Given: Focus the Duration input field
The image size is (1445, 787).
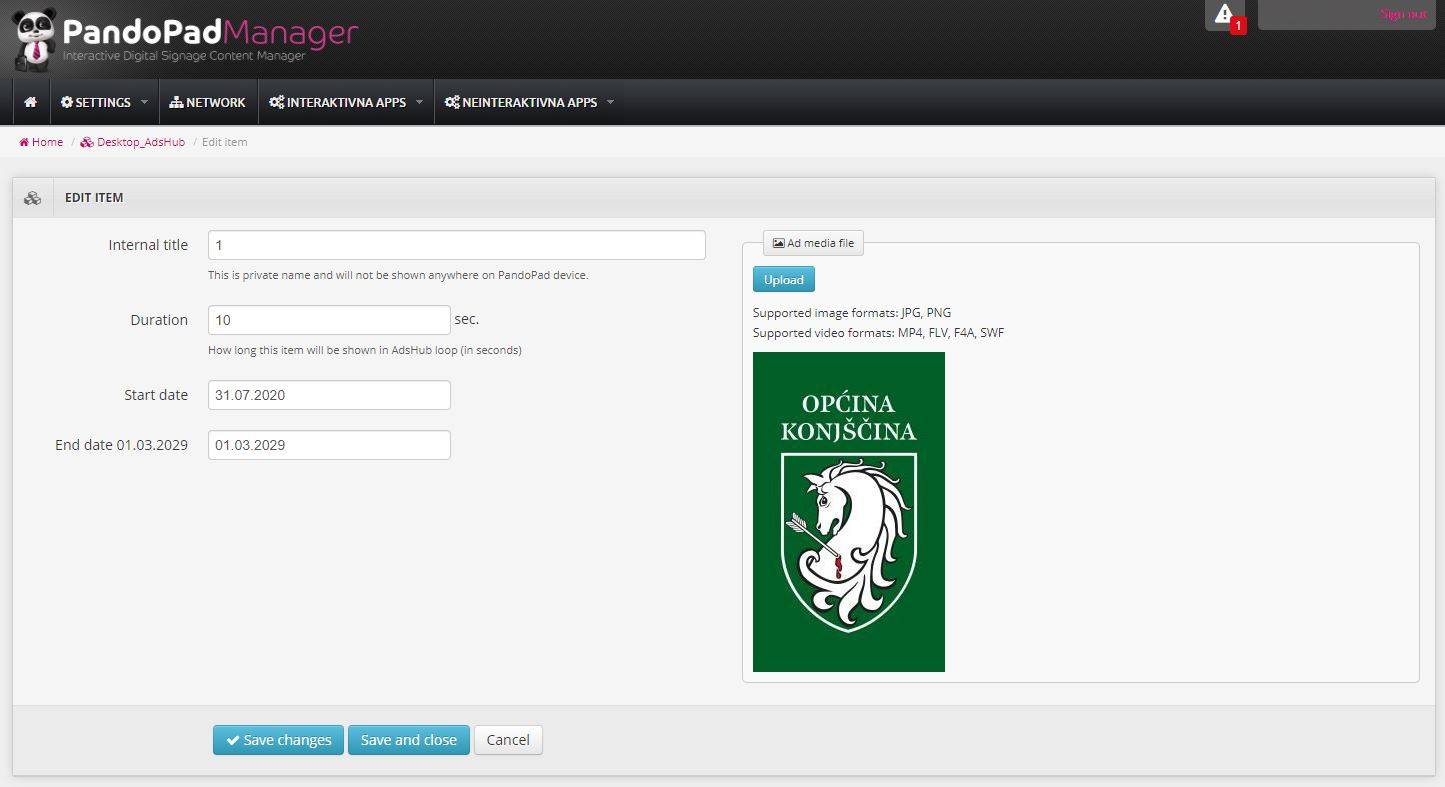Looking at the screenshot, I should coord(329,320).
